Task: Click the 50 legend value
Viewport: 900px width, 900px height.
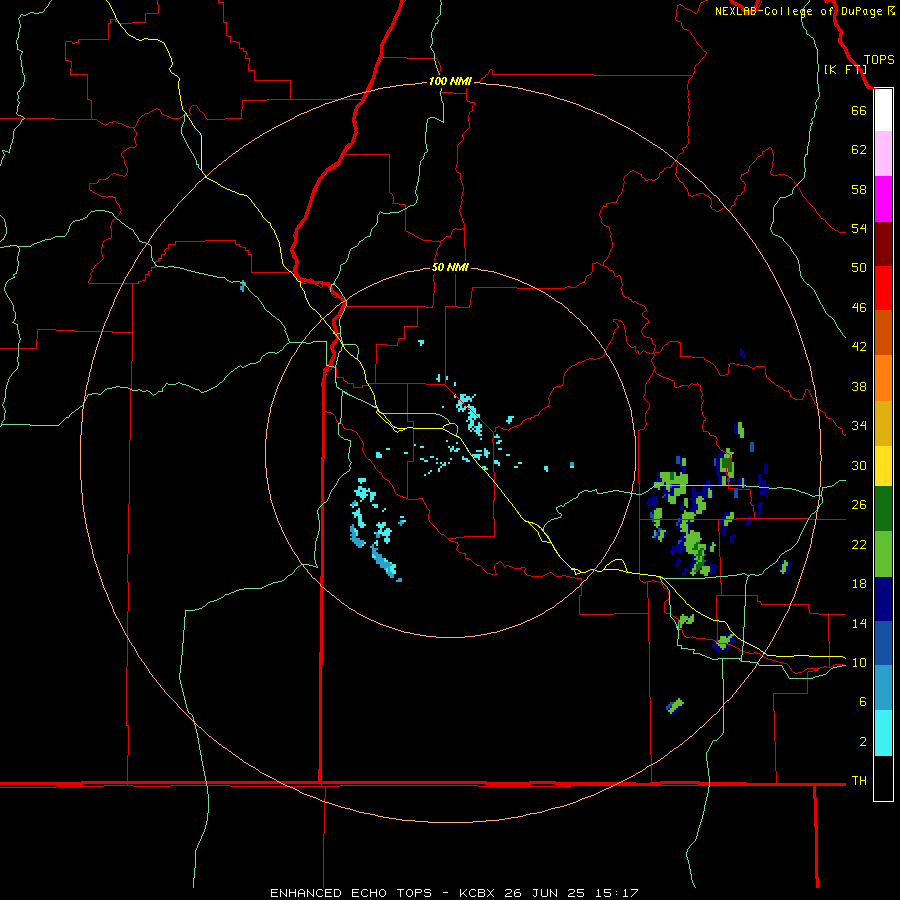Action: 859,267
